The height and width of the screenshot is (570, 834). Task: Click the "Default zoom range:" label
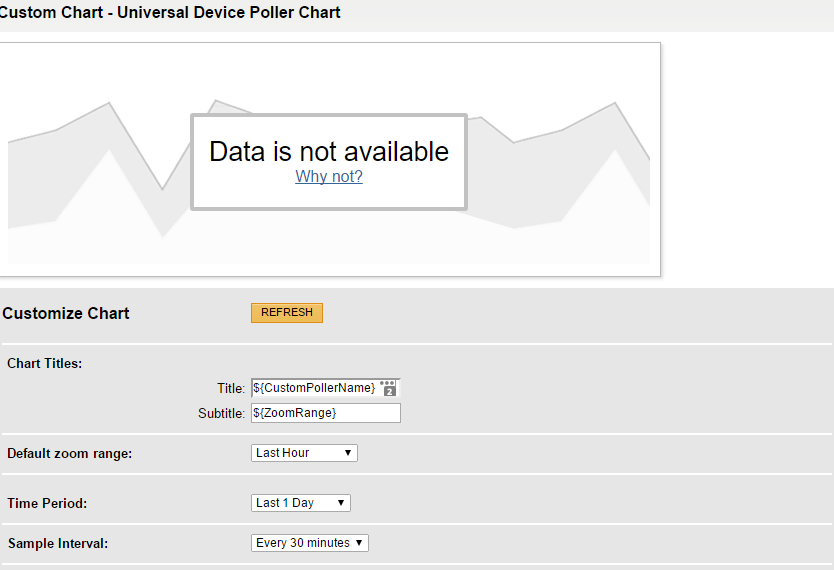click(70, 454)
